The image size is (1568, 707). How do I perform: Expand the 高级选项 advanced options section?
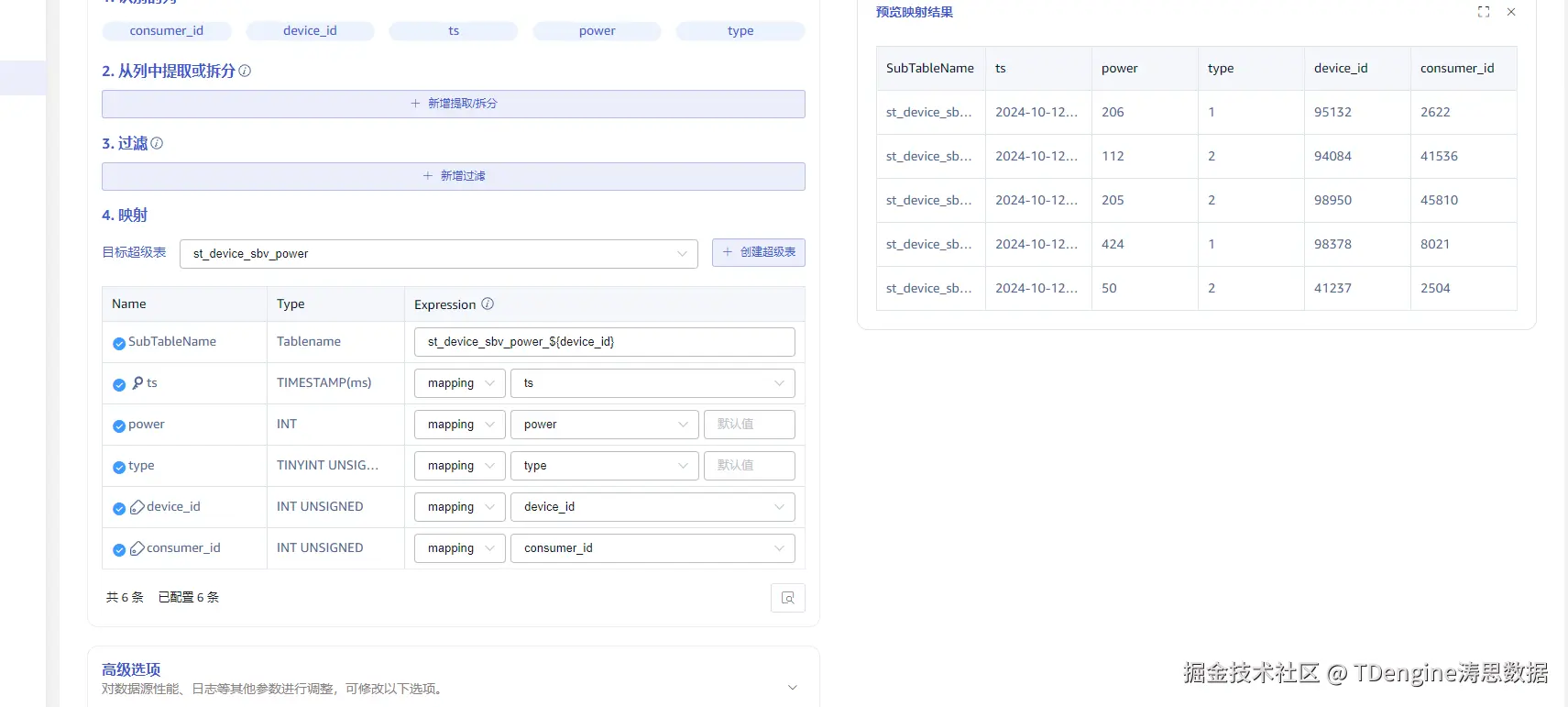click(793, 688)
